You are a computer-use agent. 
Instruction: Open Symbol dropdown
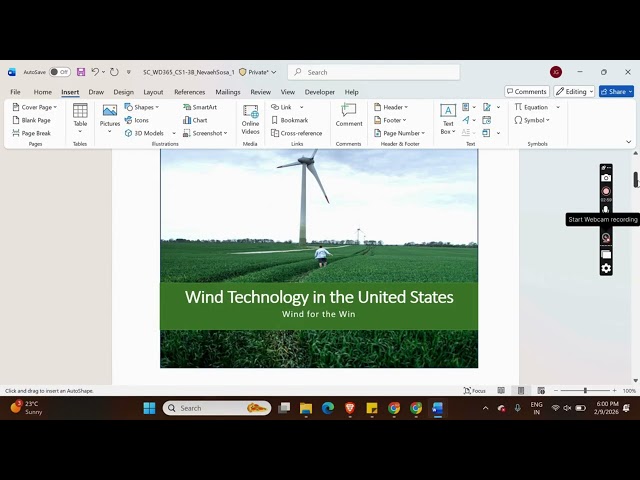(x=532, y=120)
